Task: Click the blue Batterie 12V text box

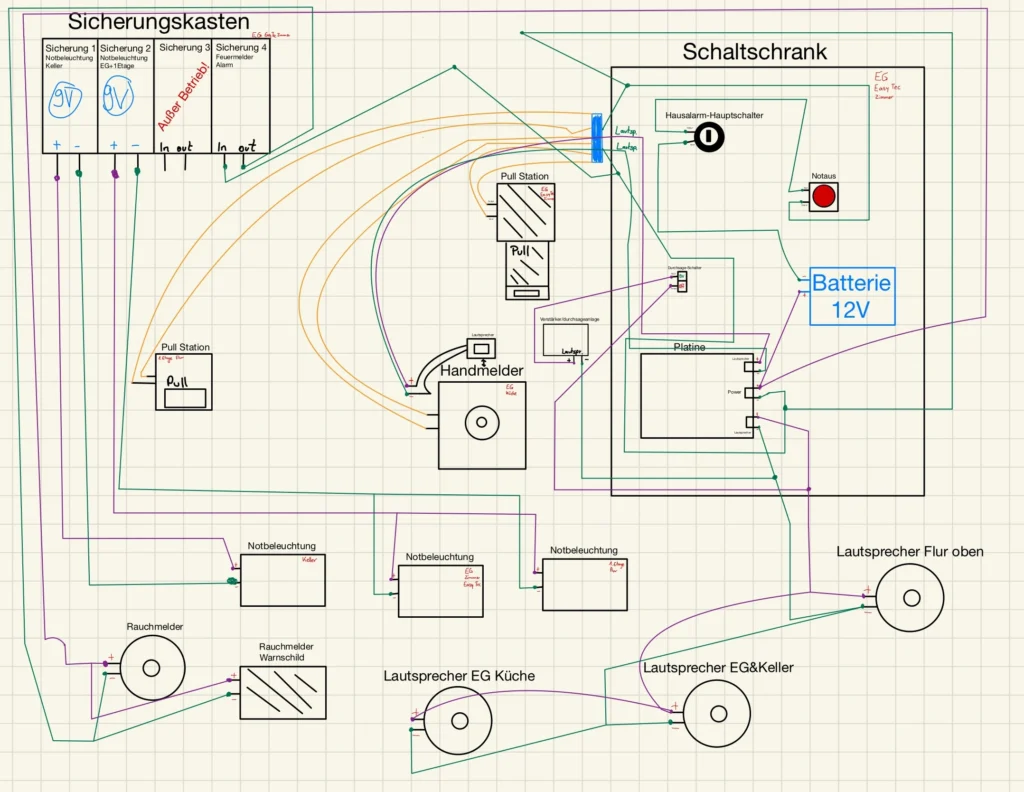Action: 852,297
